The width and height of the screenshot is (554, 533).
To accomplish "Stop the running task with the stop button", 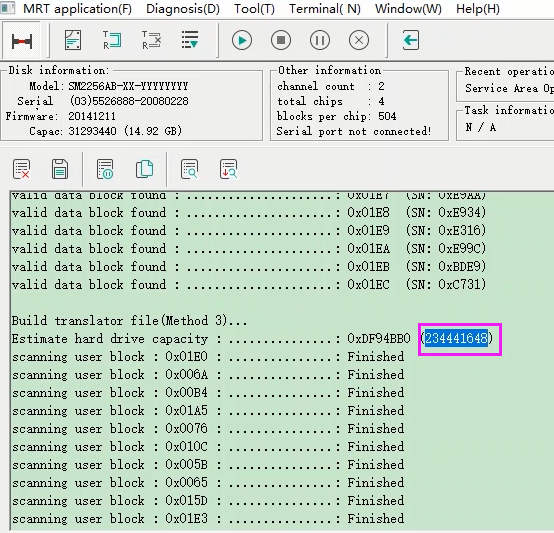I will pos(281,40).
